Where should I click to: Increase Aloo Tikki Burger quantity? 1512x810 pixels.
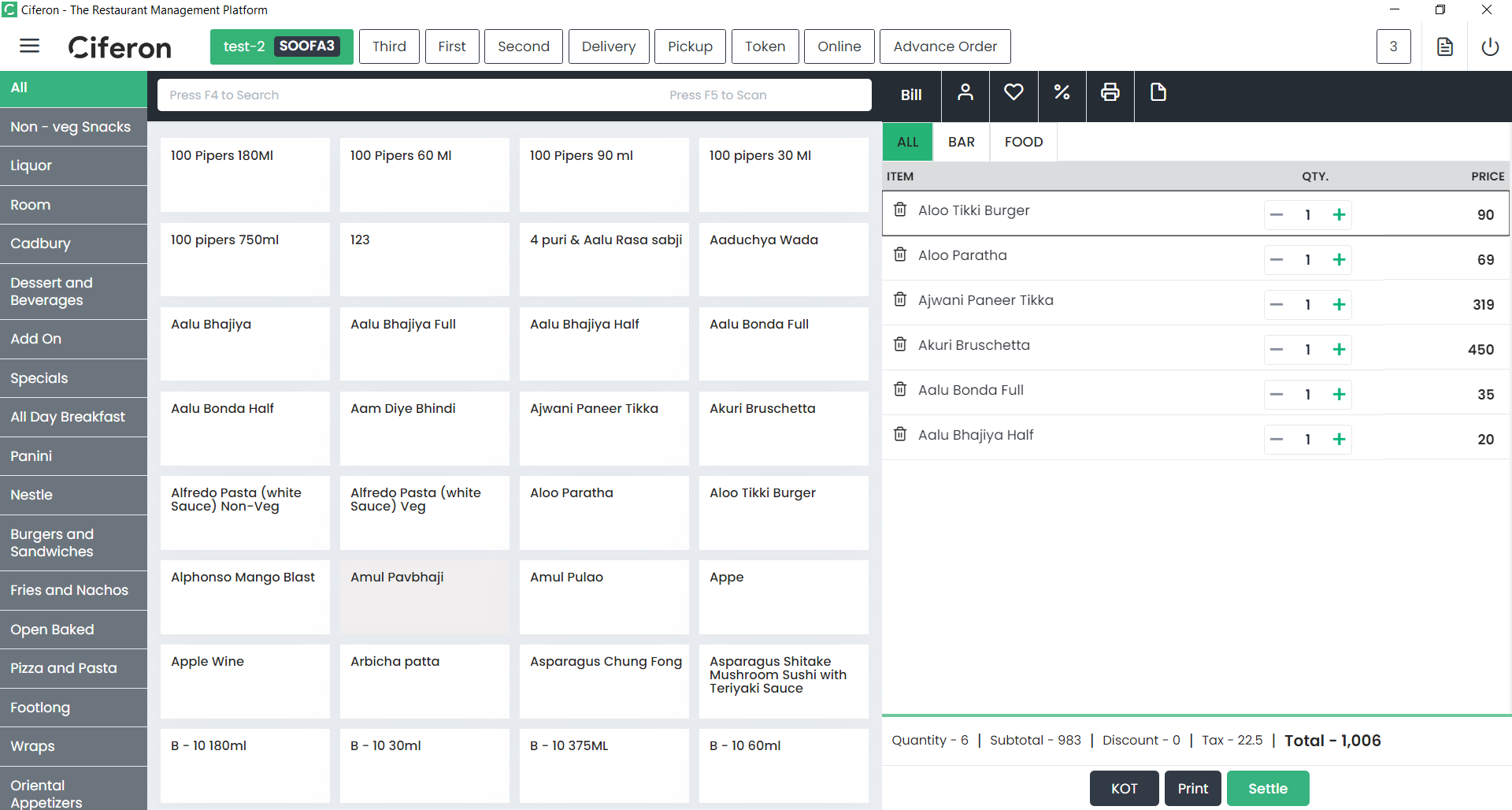click(x=1339, y=214)
